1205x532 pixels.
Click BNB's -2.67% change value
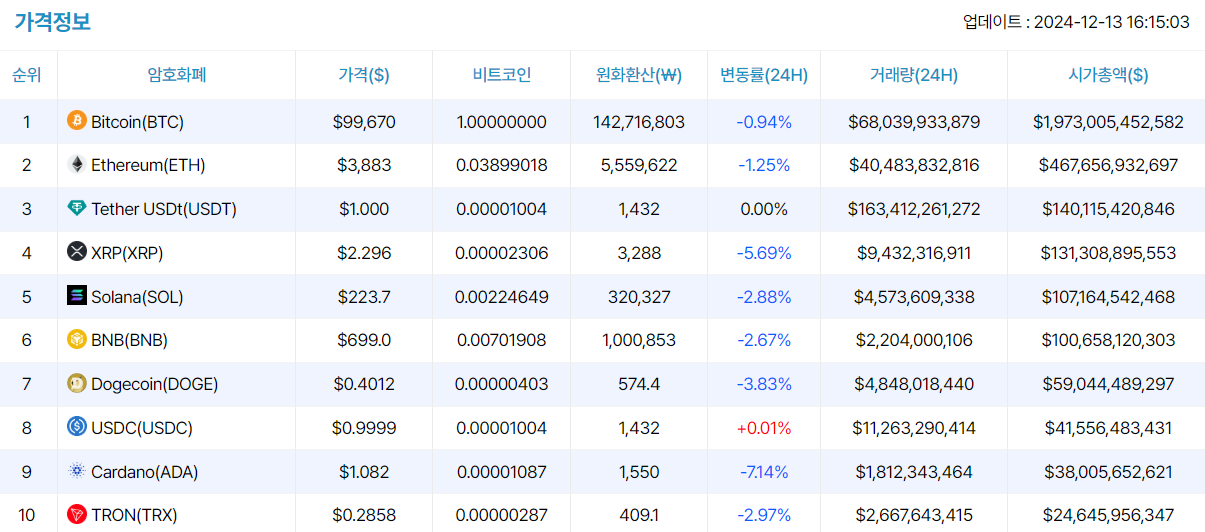764,340
